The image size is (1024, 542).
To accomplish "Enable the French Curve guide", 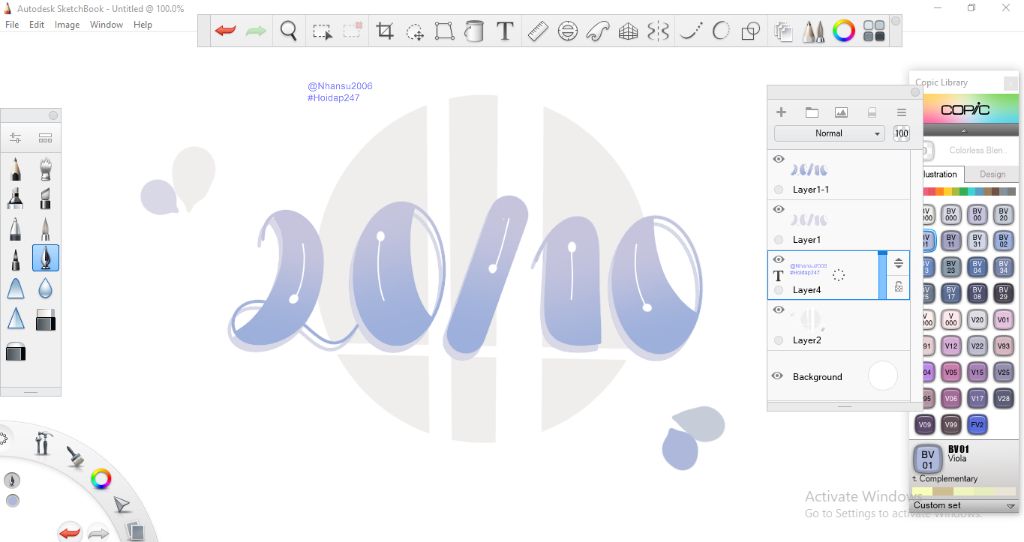I will (x=598, y=31).
